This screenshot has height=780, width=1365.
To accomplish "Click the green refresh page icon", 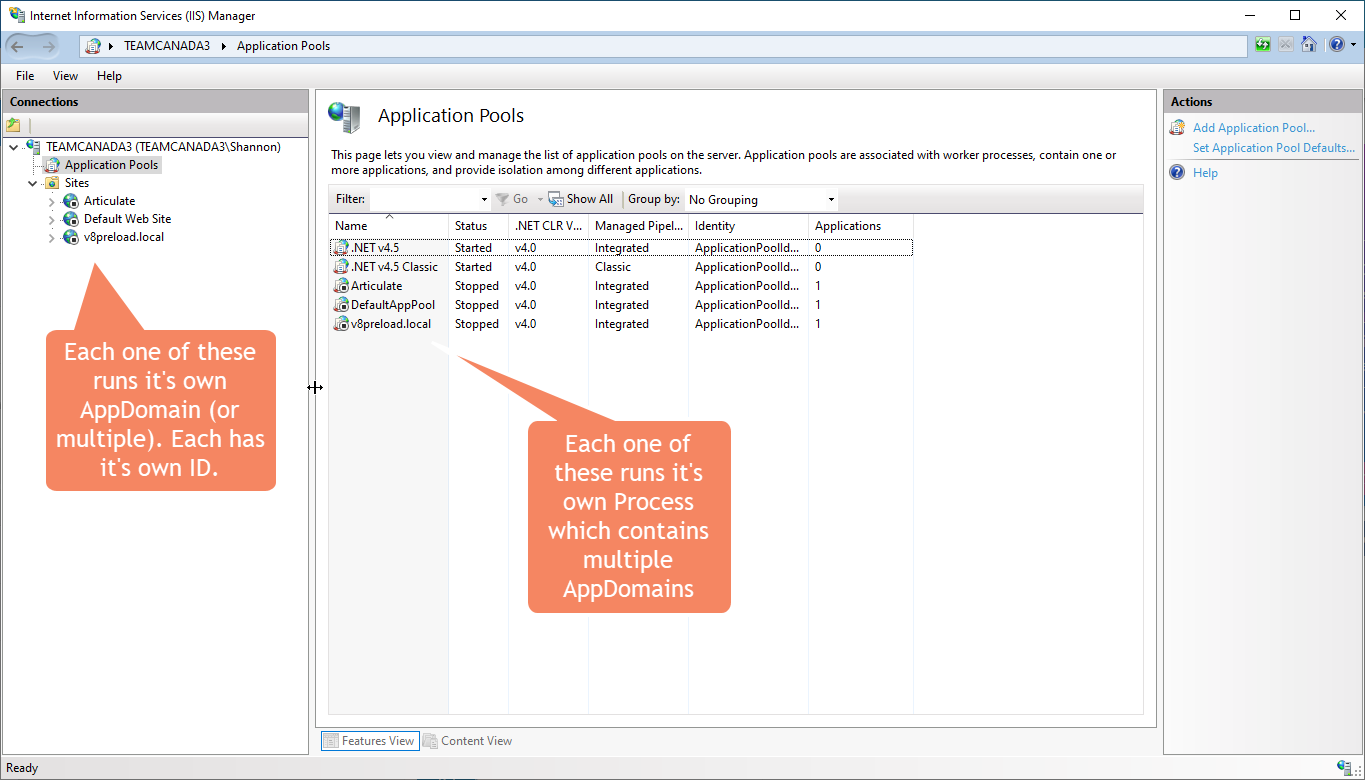I will pyautogui.click(x=1263, y=45).
